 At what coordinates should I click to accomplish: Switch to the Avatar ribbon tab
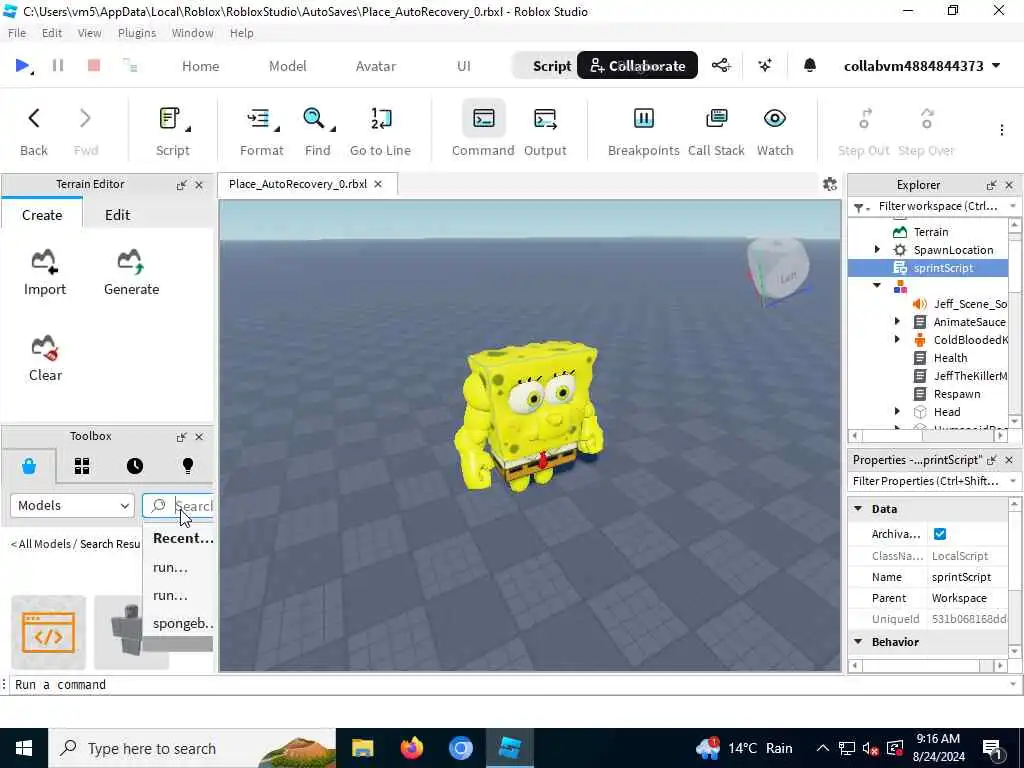(376, 66)
